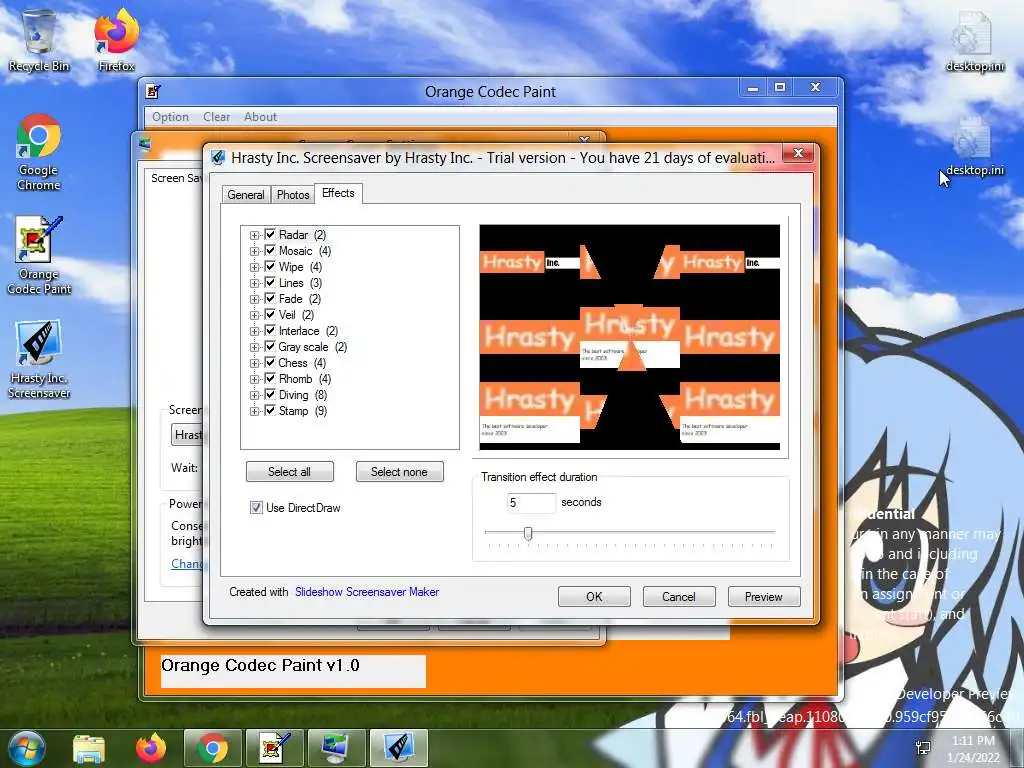This screenshot has width=1024, height=768.
Task: Click the Preview button
Action: point(763,596)
